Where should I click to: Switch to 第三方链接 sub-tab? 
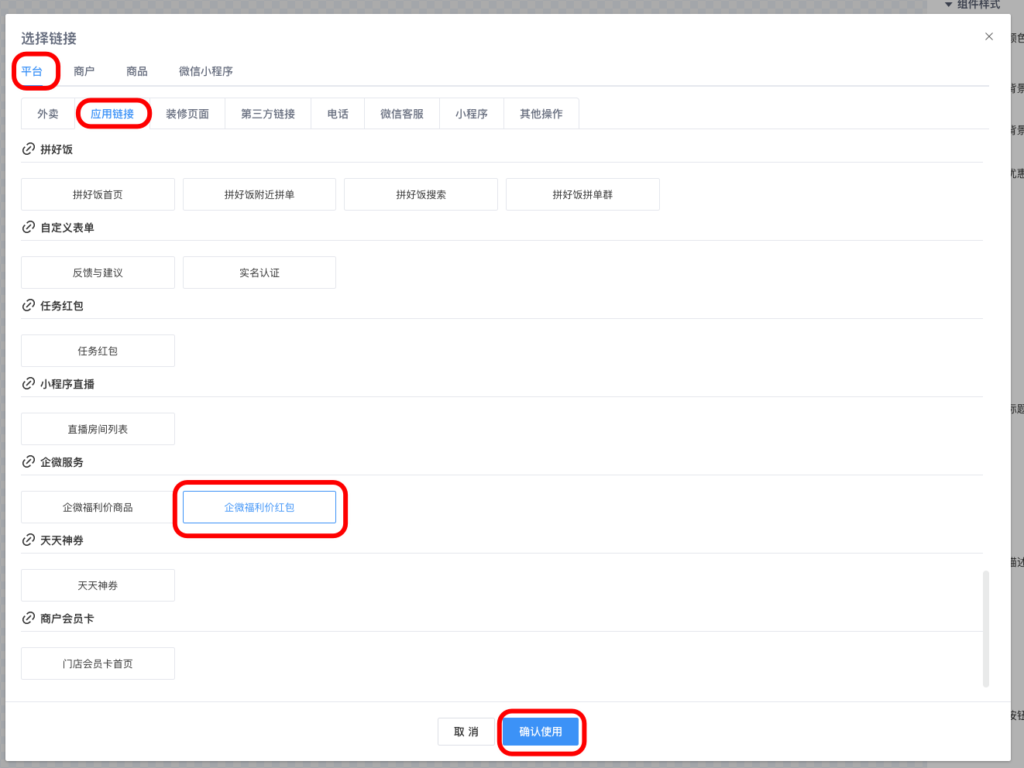tap(268, 114)
